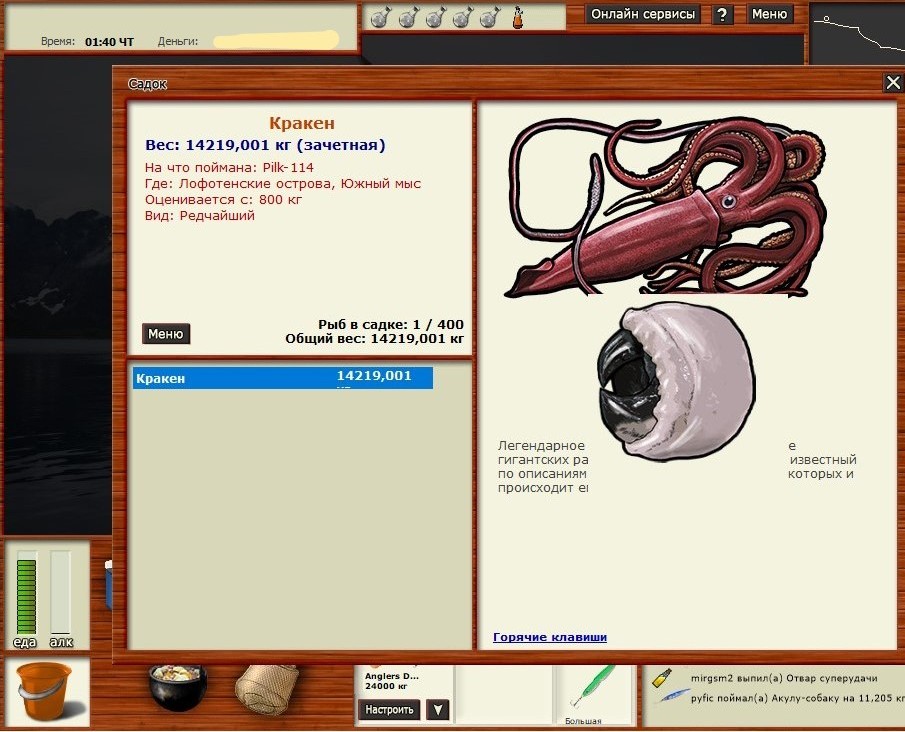905x732 pixels.
Task: Click the orange bottle icon
Action: [518, 17]
